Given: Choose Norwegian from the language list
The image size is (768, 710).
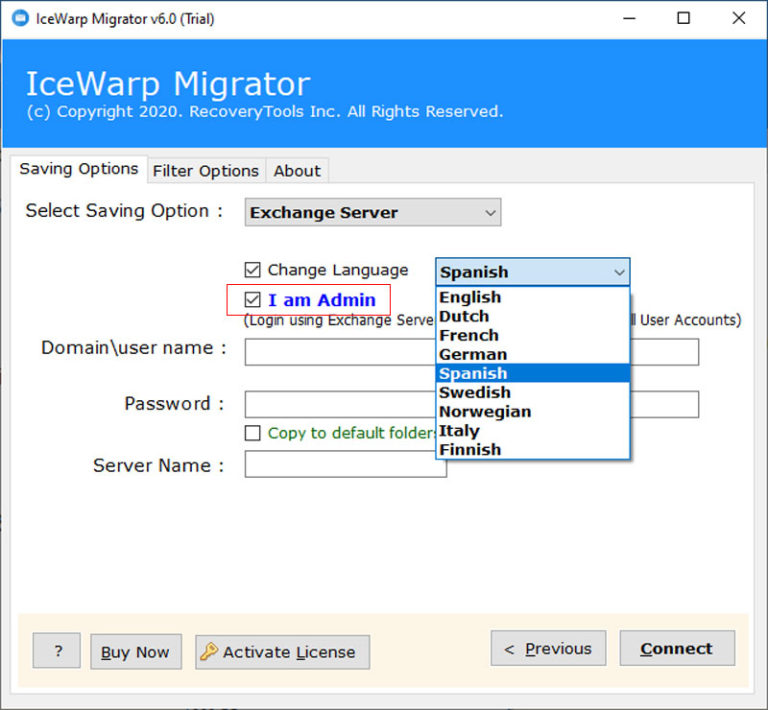Looking at the screenshot, I should (532, 411).
